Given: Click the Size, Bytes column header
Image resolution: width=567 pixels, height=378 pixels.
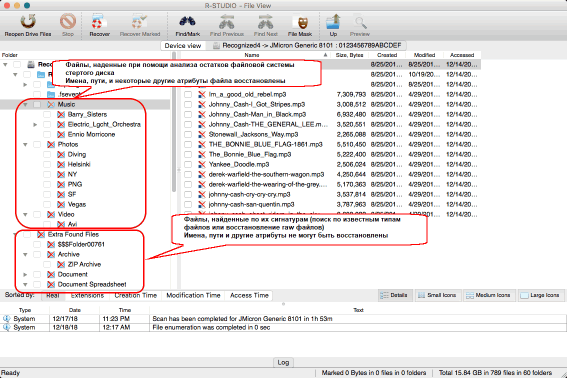Looking at the screenshot, I should point(349,55).
